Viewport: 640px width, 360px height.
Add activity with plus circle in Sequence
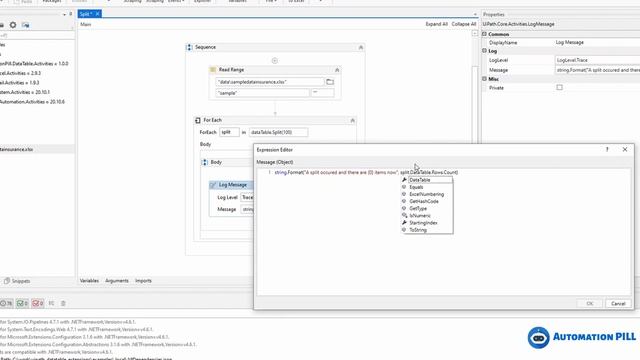pyautogui.click(x=275, y=61)
